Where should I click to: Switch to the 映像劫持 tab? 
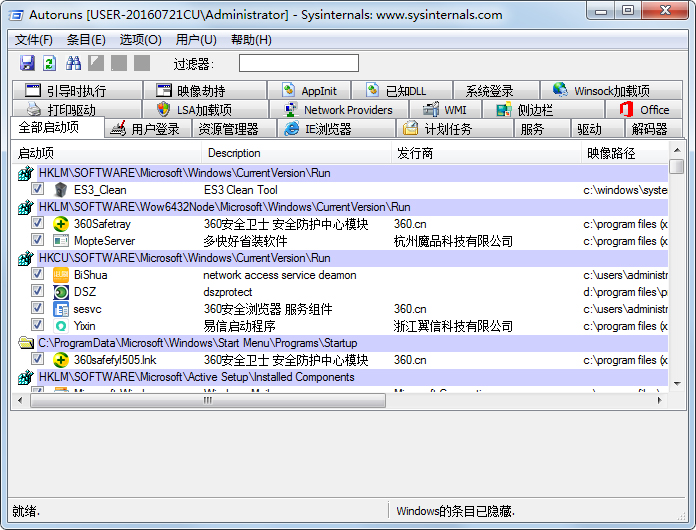205,91
